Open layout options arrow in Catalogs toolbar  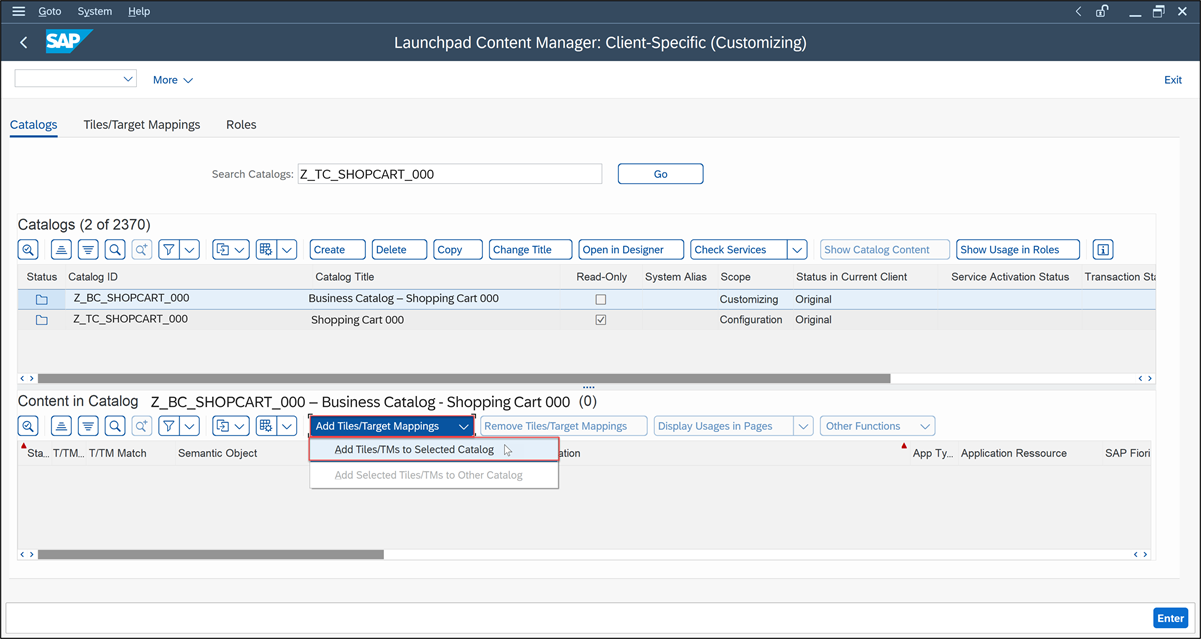coord(287,250)
